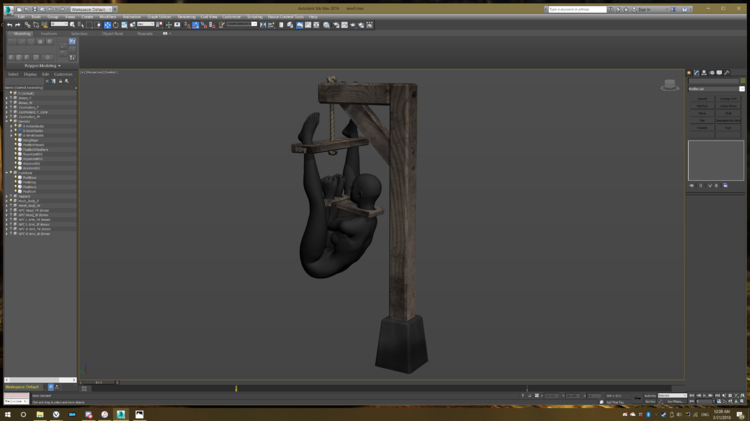Screen dimensions: 750x421
Task: Collapse the Devices layer tree arrow
Action: [x=7, y=121]
